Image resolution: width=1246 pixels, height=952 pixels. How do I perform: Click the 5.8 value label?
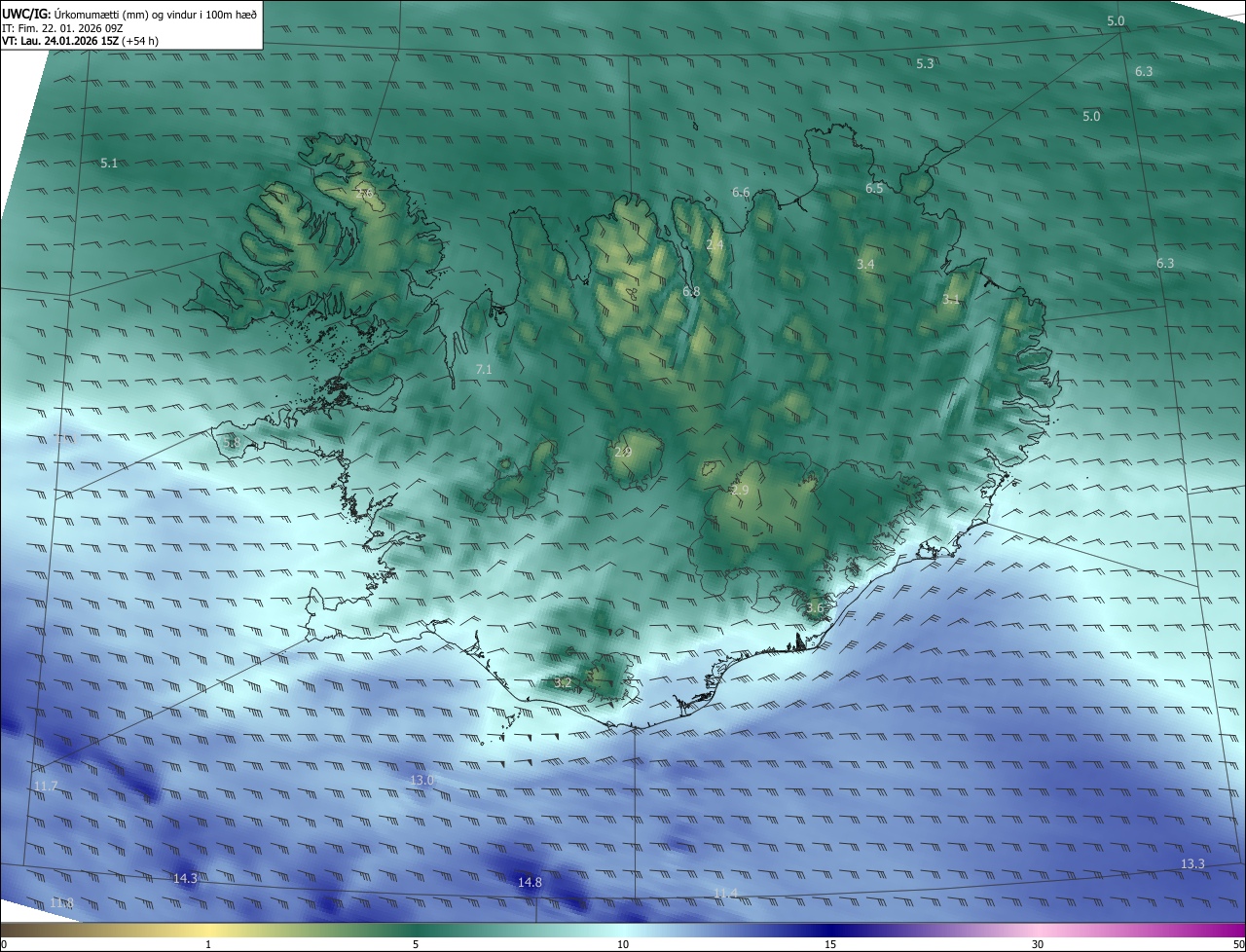231,443
